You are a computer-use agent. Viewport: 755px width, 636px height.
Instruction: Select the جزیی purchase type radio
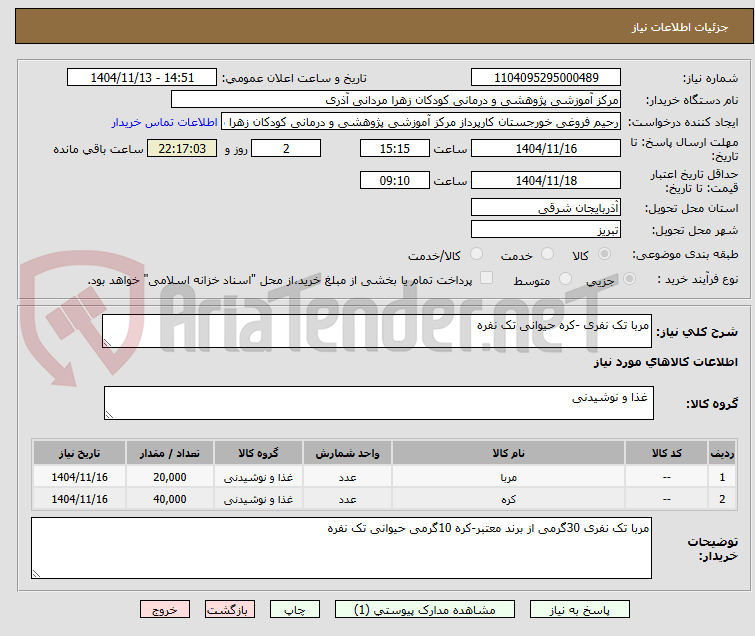pos(629,279)
